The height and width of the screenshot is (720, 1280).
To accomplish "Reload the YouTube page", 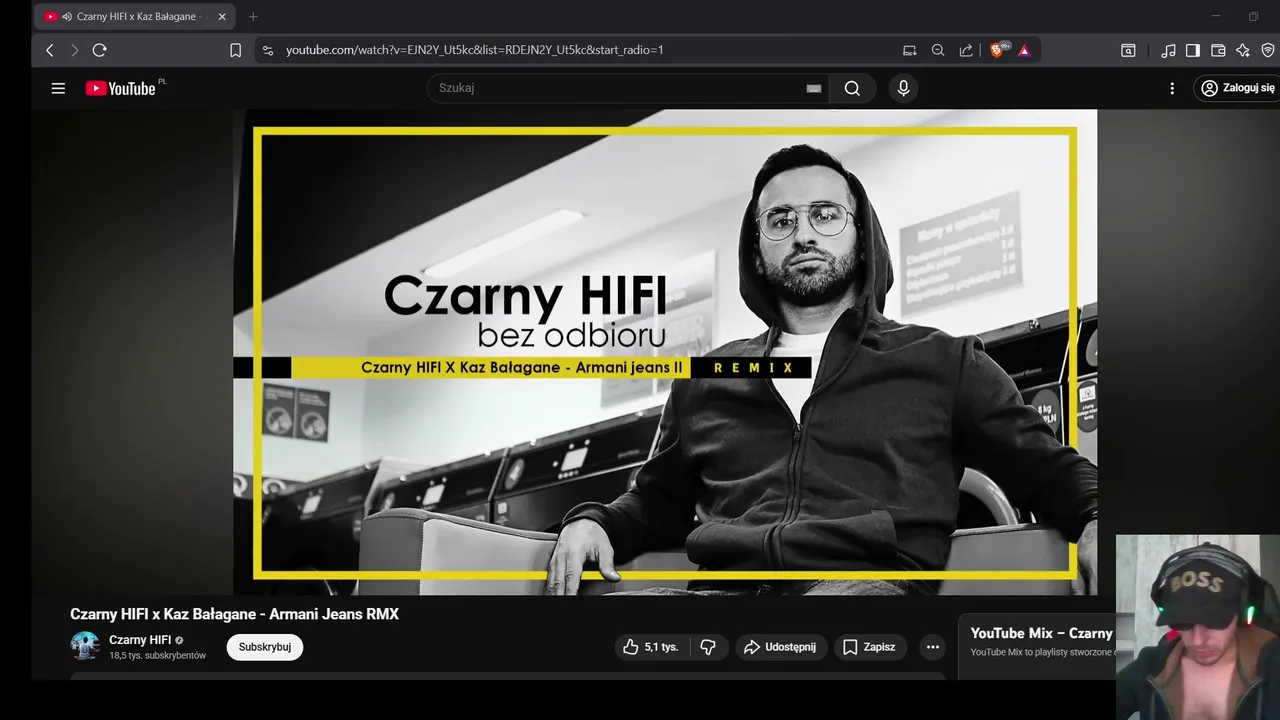I will (x=99, y=50).
